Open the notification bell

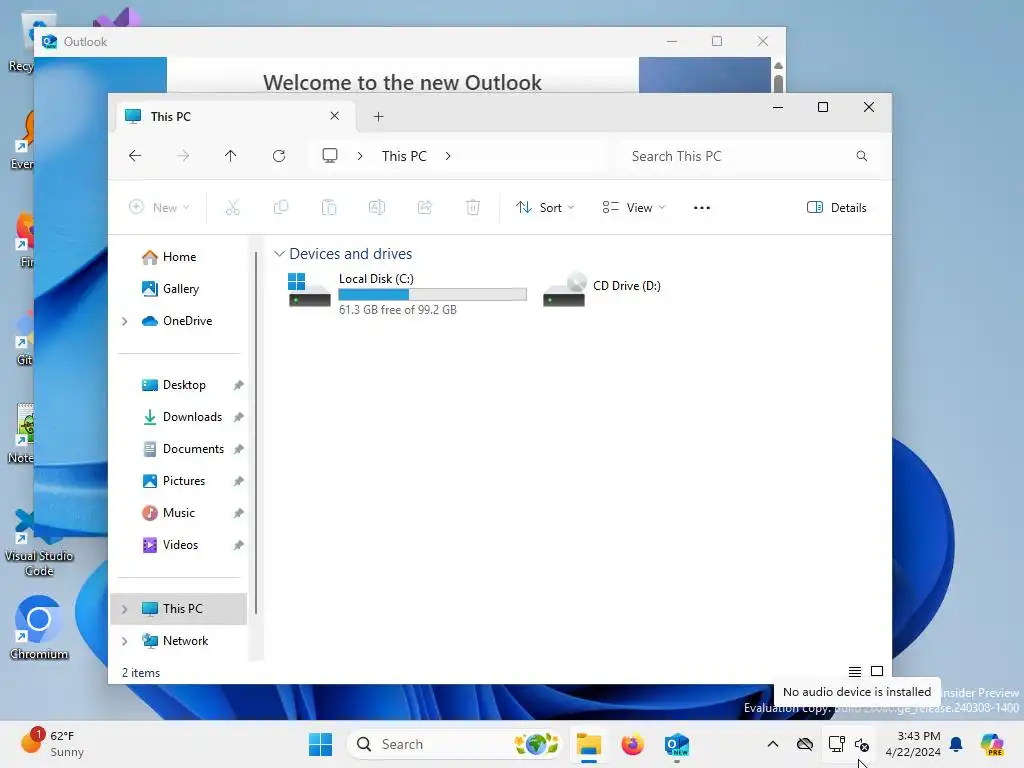(956, 744)
